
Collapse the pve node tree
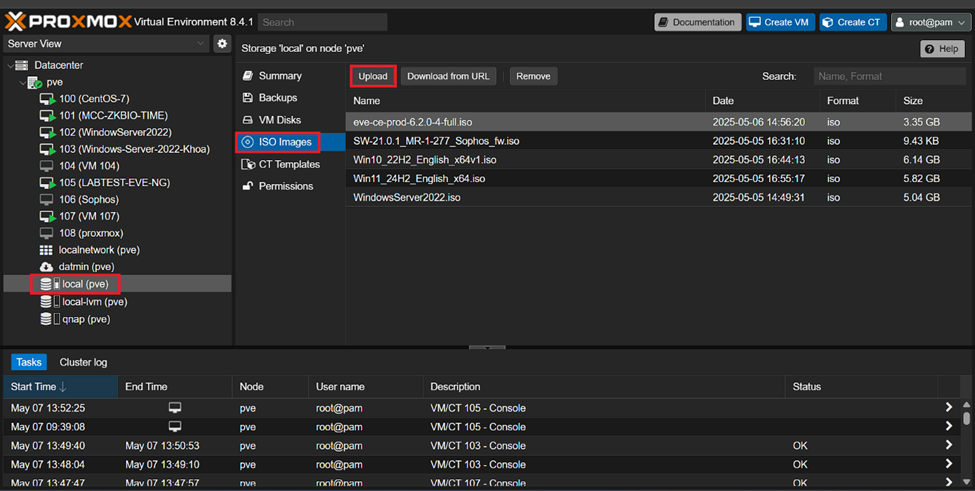click(21, 83)
